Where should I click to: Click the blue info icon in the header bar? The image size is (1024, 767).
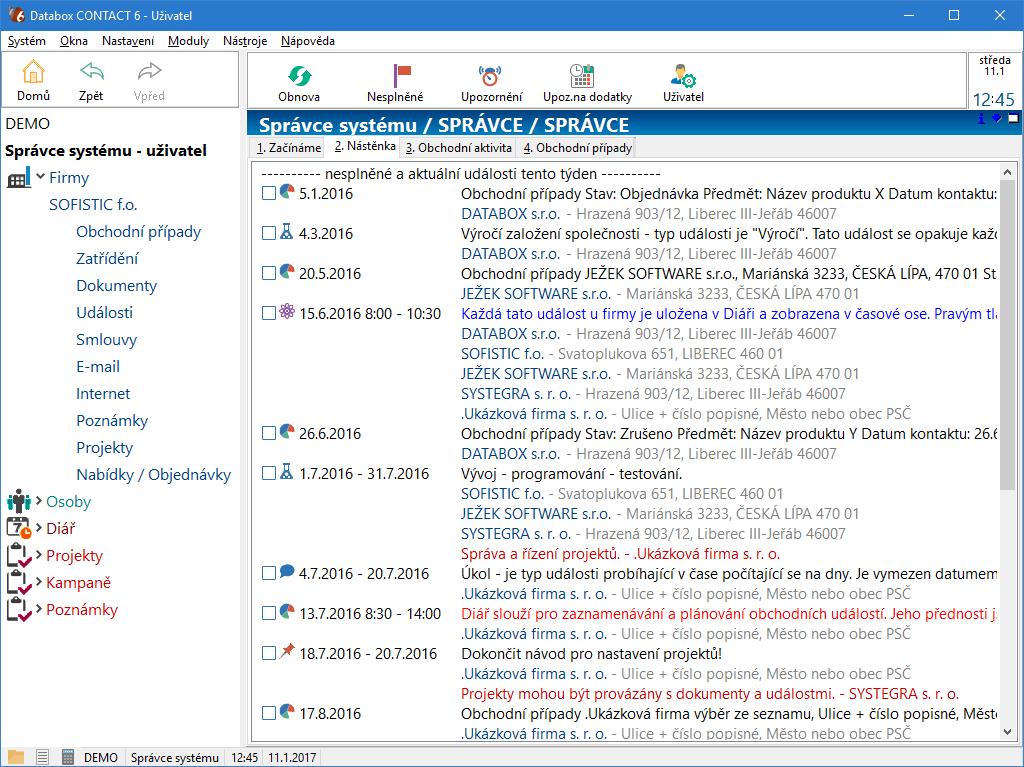tap(982, 118)
